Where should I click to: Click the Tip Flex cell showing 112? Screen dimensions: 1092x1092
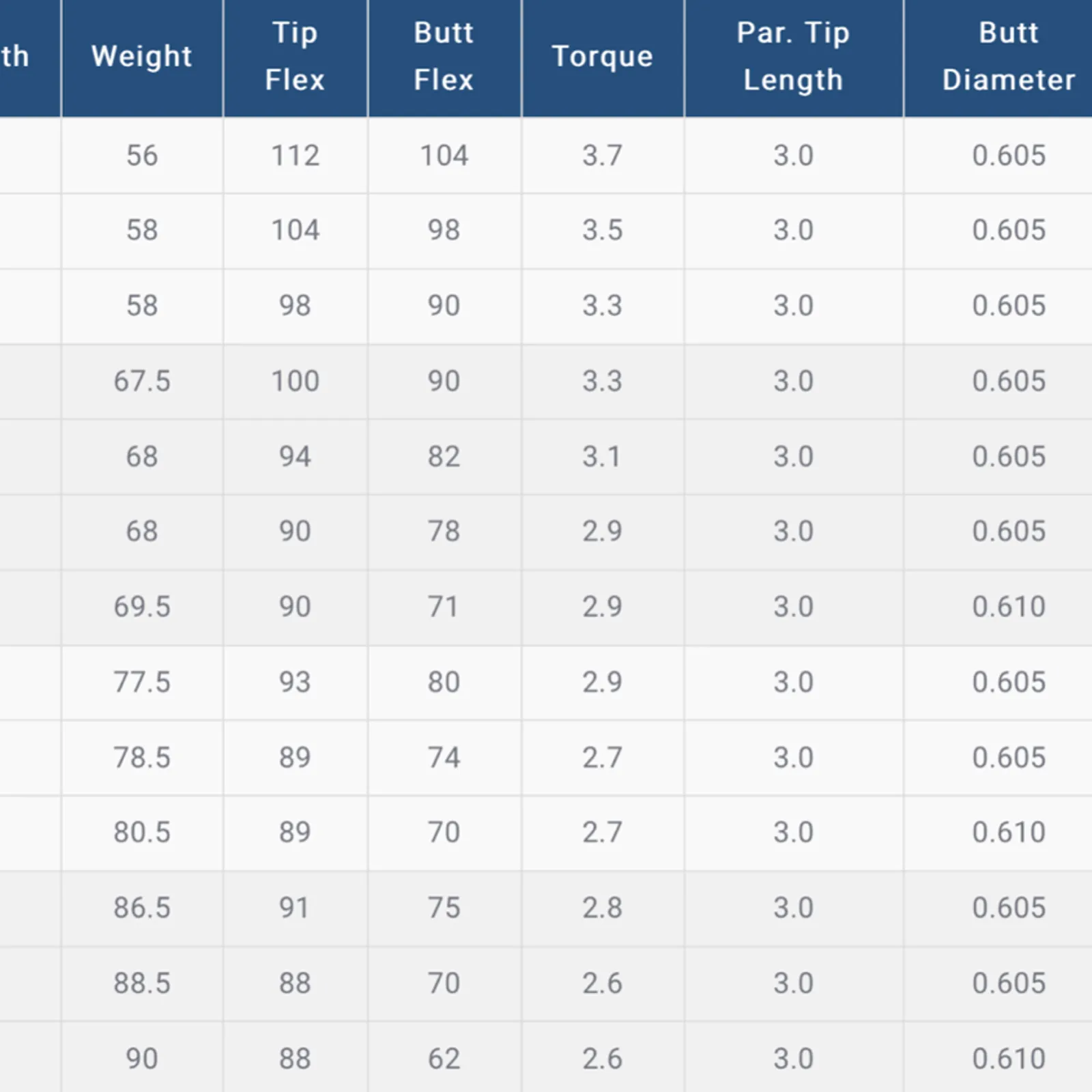[295, 156]
